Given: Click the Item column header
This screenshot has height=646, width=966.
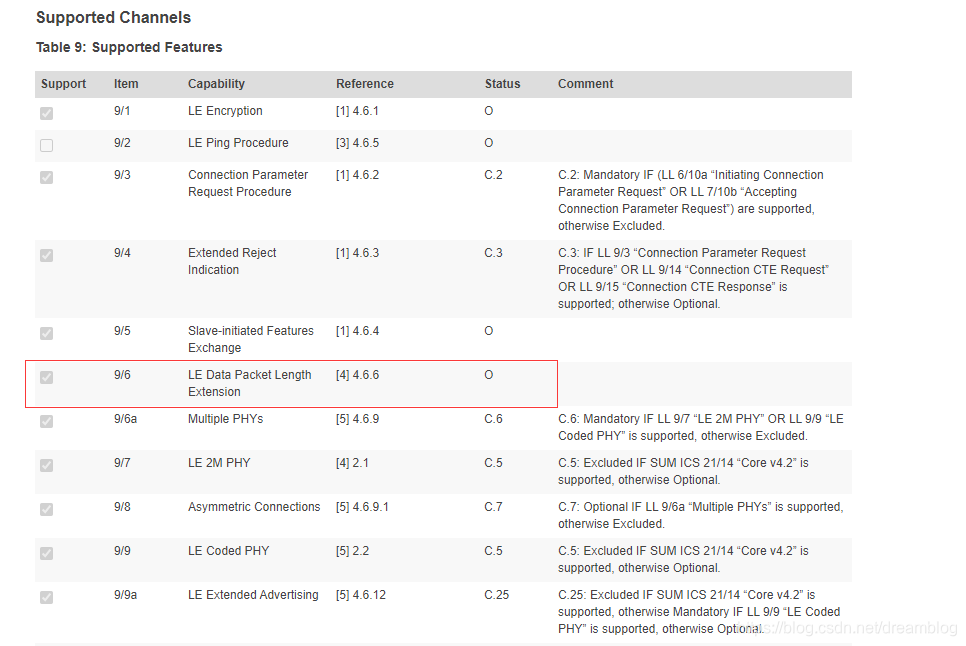Looking at the screenshot, I should 126,84.
